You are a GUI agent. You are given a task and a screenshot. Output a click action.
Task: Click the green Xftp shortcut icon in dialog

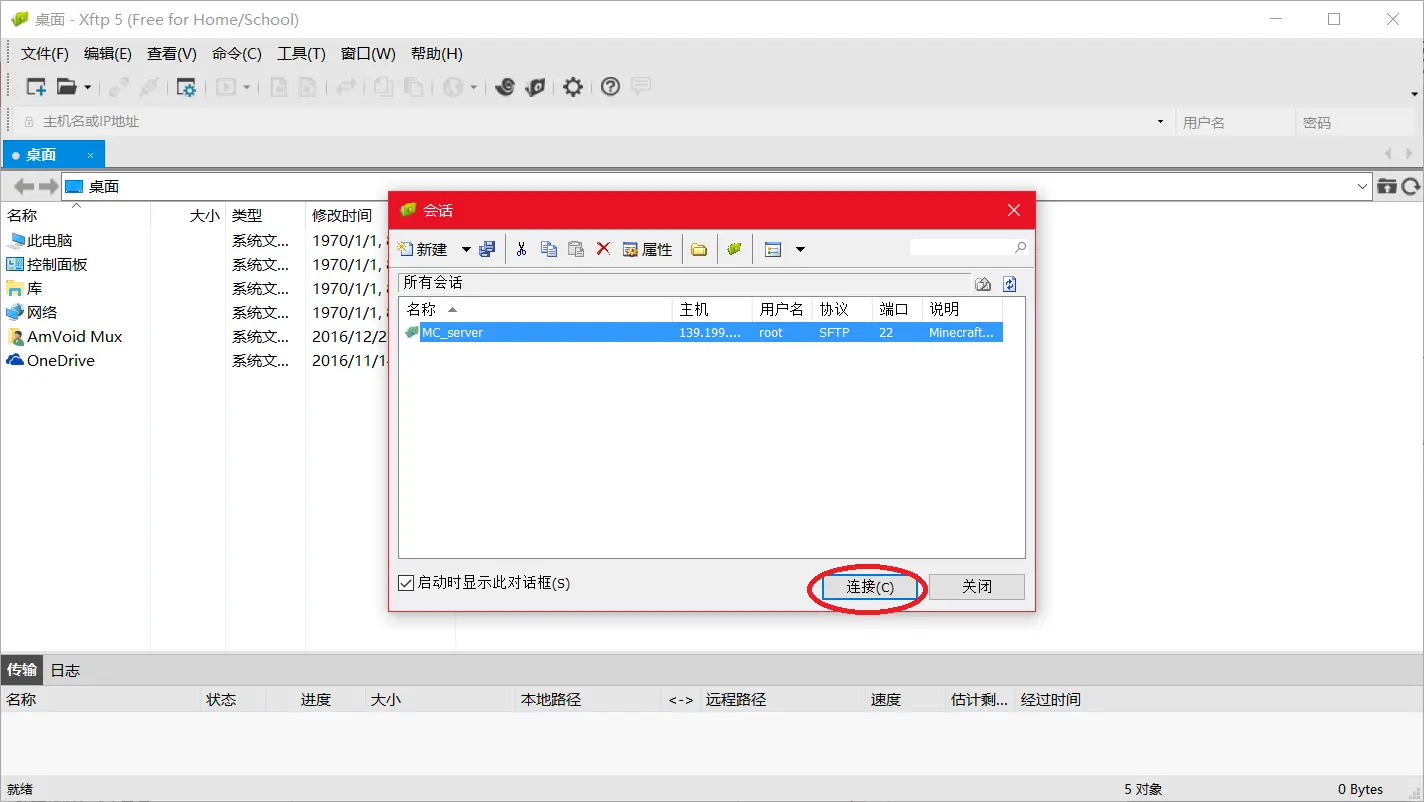(x=735, y=249)
